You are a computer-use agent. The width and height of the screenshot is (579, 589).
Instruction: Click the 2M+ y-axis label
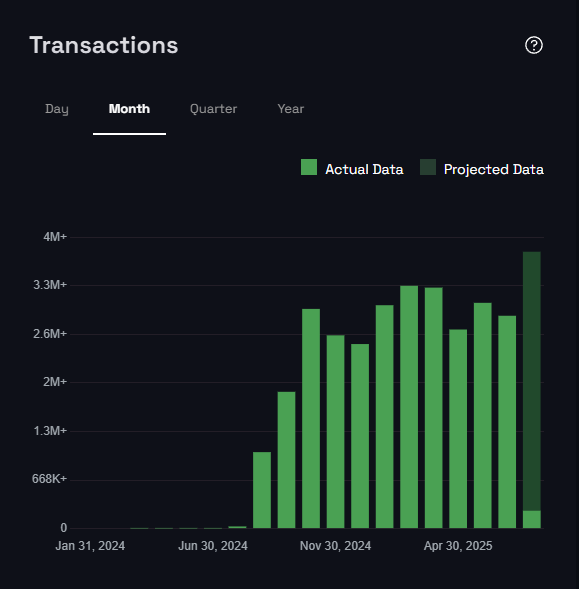[55, 382]
